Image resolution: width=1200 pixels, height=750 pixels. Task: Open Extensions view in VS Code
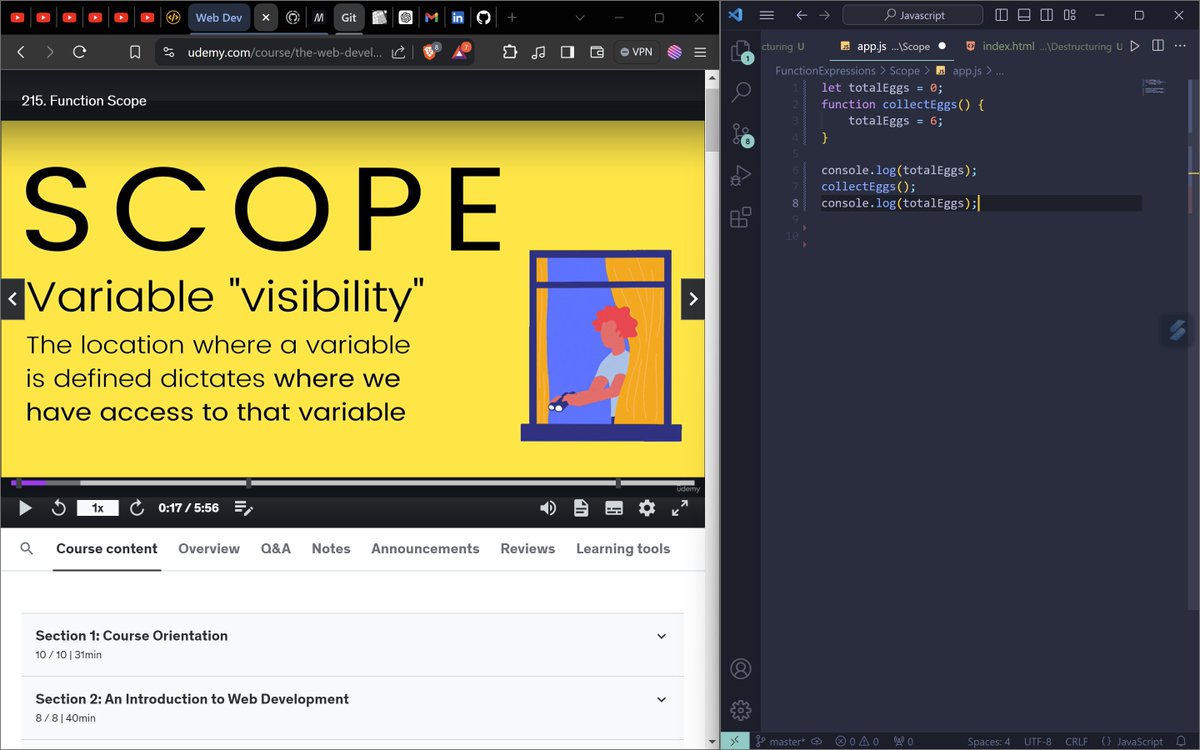tap(741, 217)
